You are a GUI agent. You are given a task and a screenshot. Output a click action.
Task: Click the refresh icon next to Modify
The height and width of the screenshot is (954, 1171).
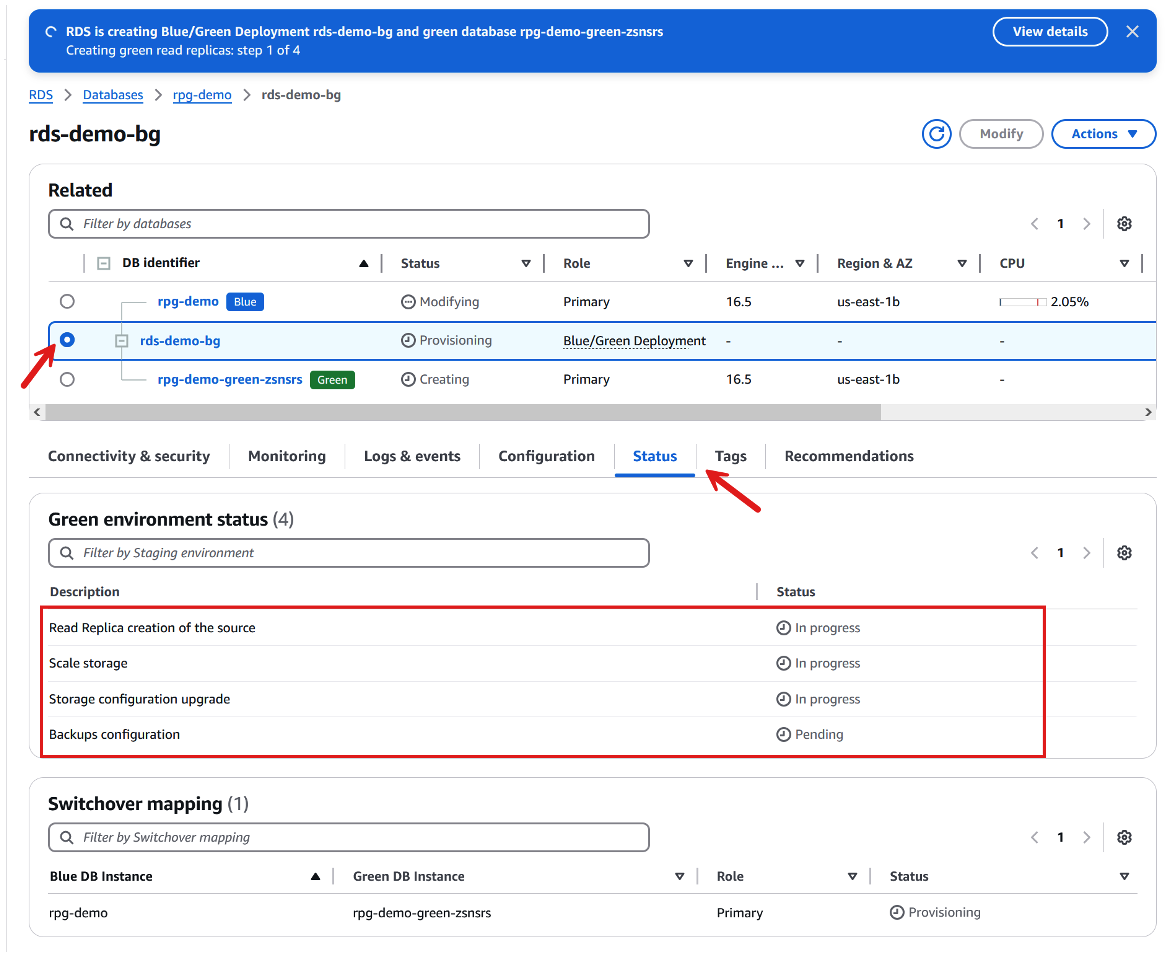[936, 134]
